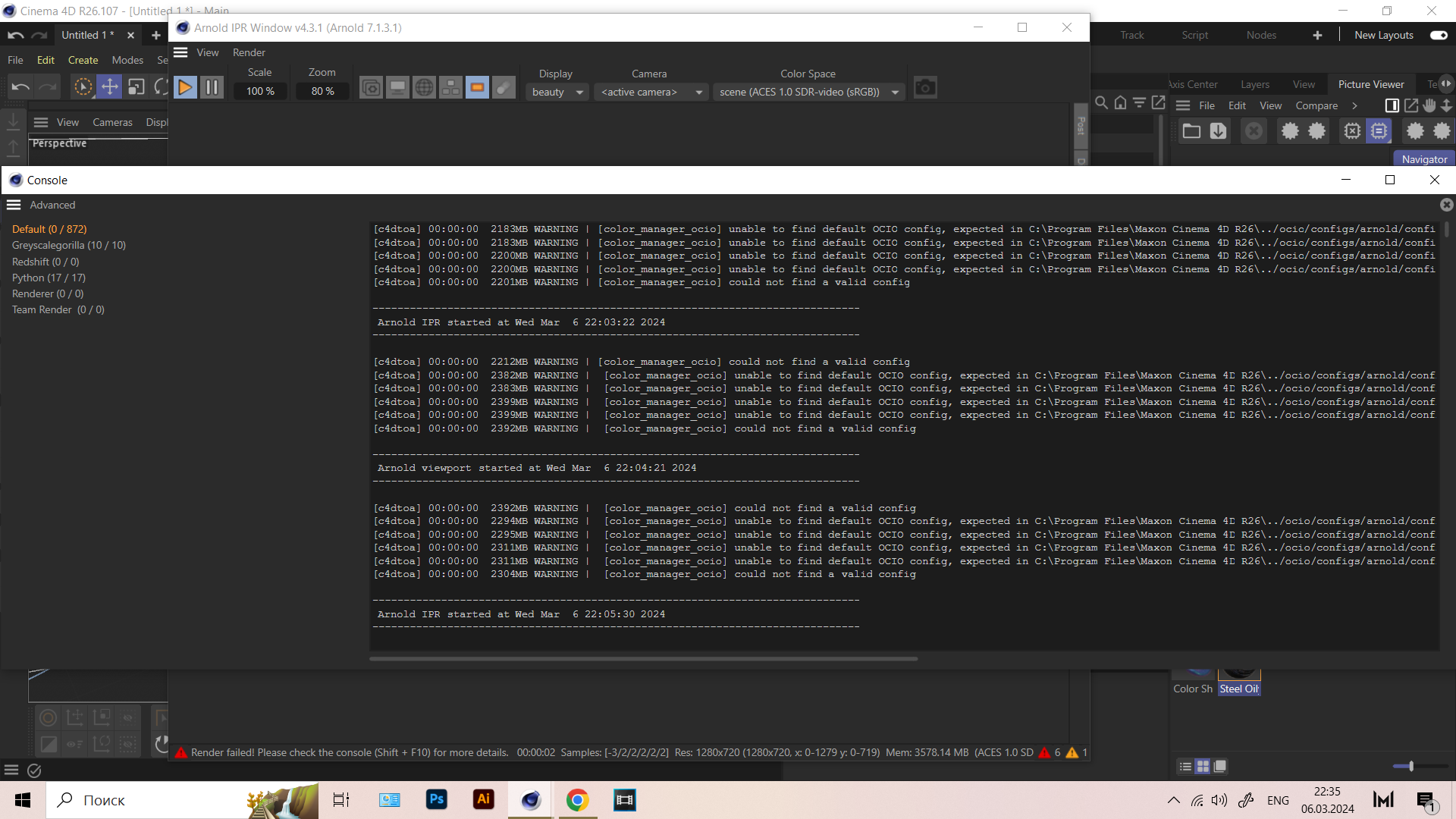Open the Create menu in Cinema 4D
Screen dimensions: 1456x819
(x=83, y=60)
